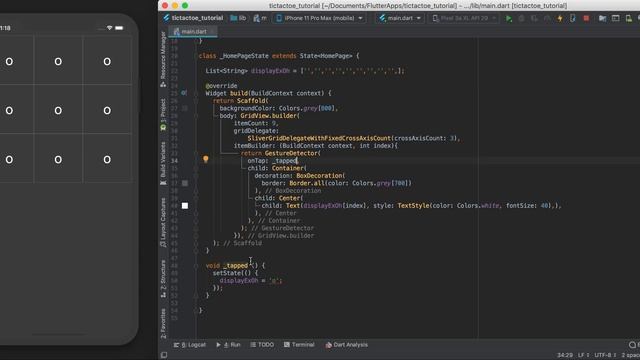Stop the running app with red square
Viewport: 640px width, 360px height.
pyautogui.click(x=586, y=18)
